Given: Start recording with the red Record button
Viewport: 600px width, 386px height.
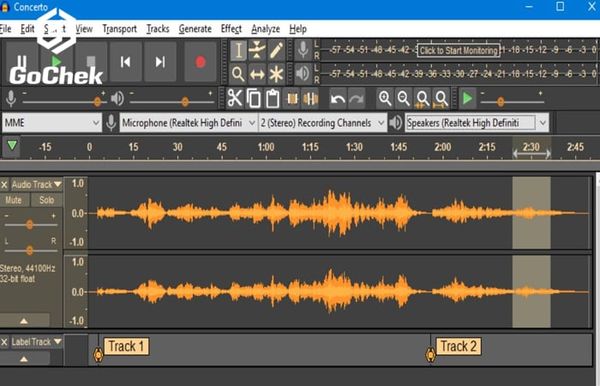Looking at the screenshot, I should pos(200,62).
